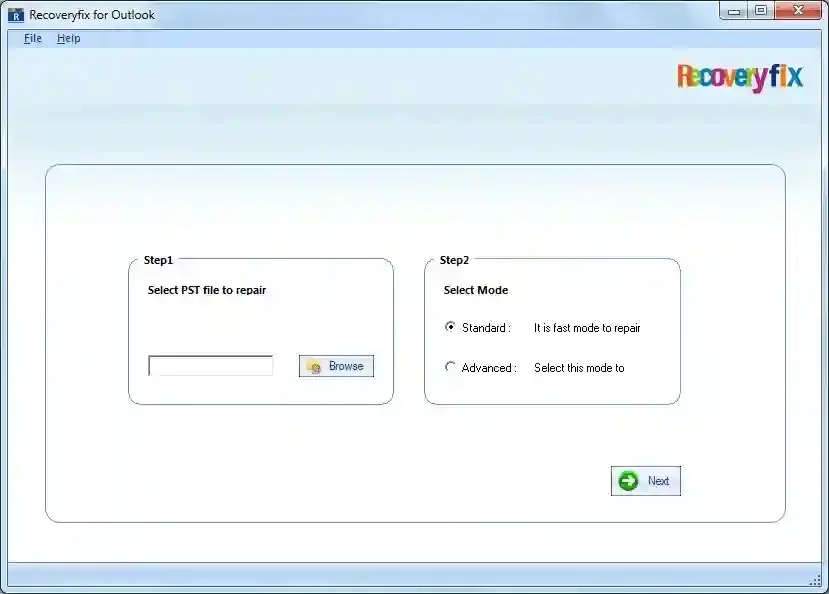Image resolution: width=829 pixels, height=594 pixels.
Task: Focus the PST file path text field
Action: click(x=210, y=366)
